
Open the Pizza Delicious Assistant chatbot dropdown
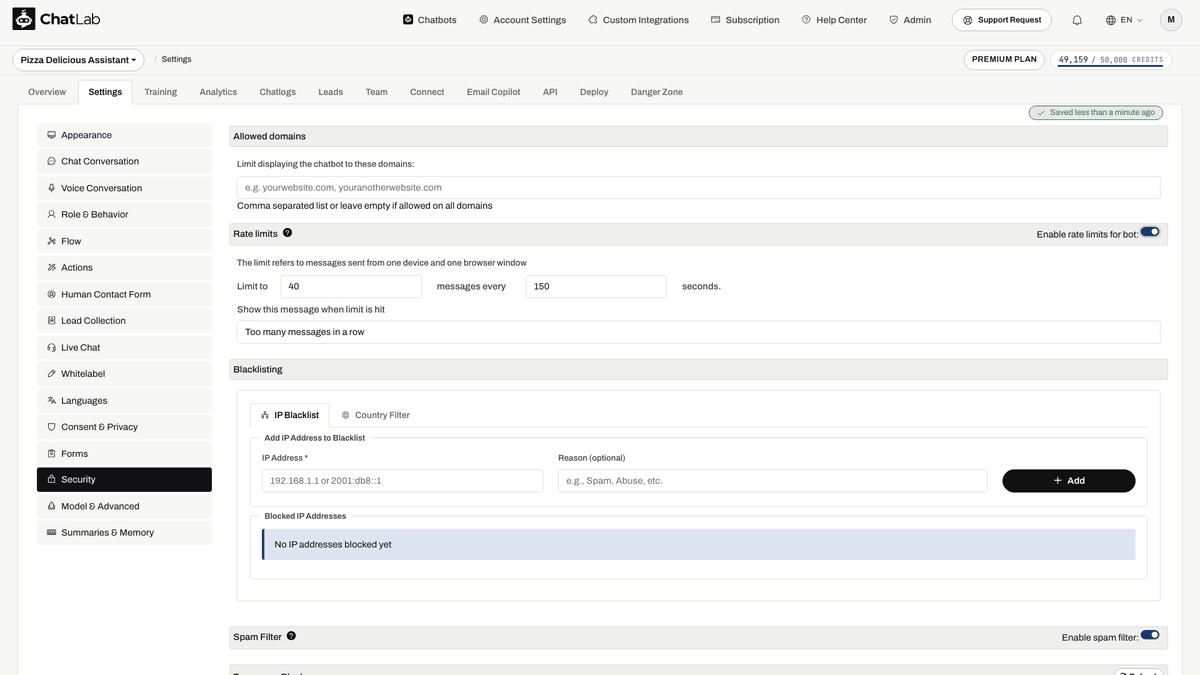(78, 60)
